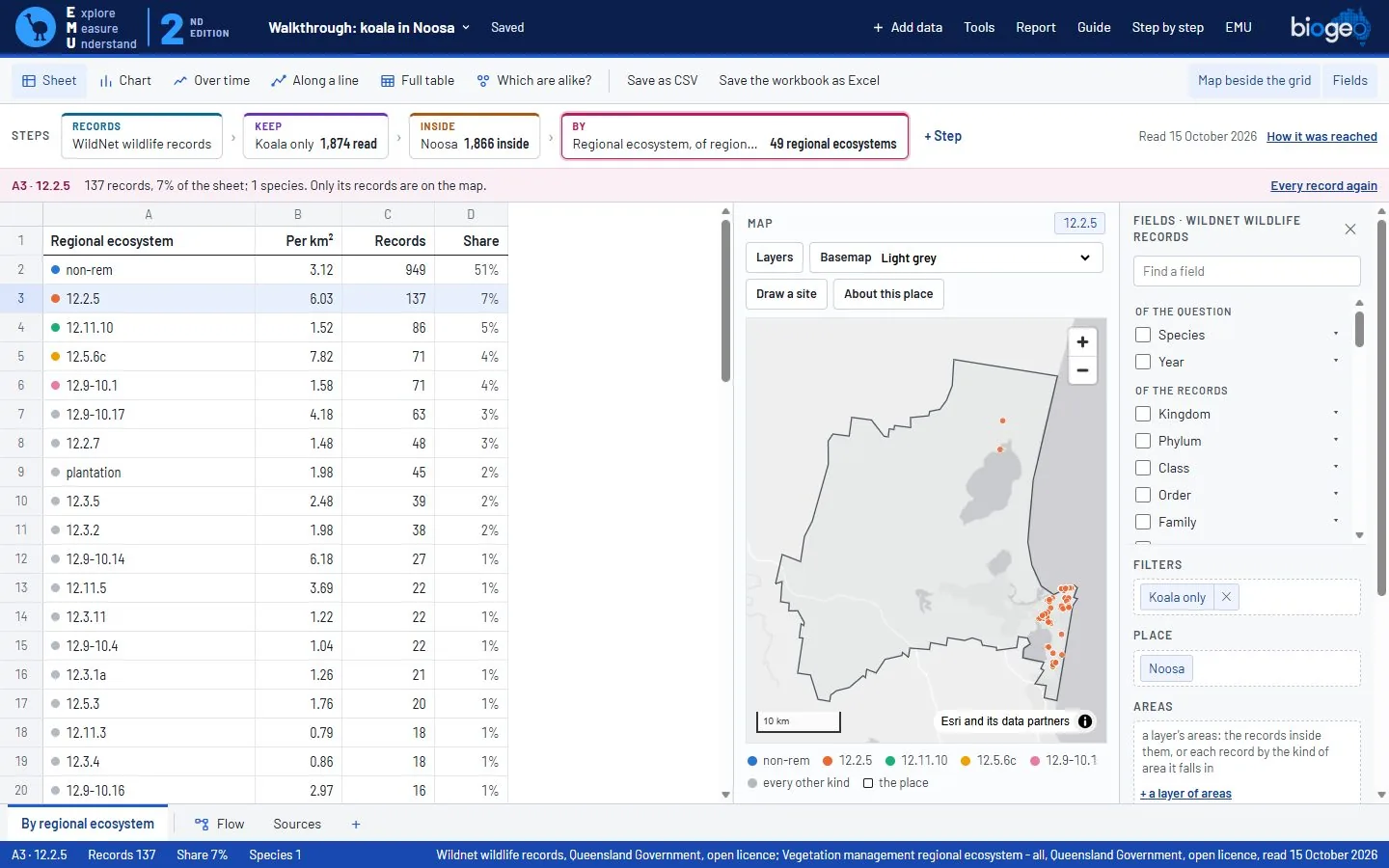
Task: Open the map attribution info icon
Action: (x=1085, y=721)
